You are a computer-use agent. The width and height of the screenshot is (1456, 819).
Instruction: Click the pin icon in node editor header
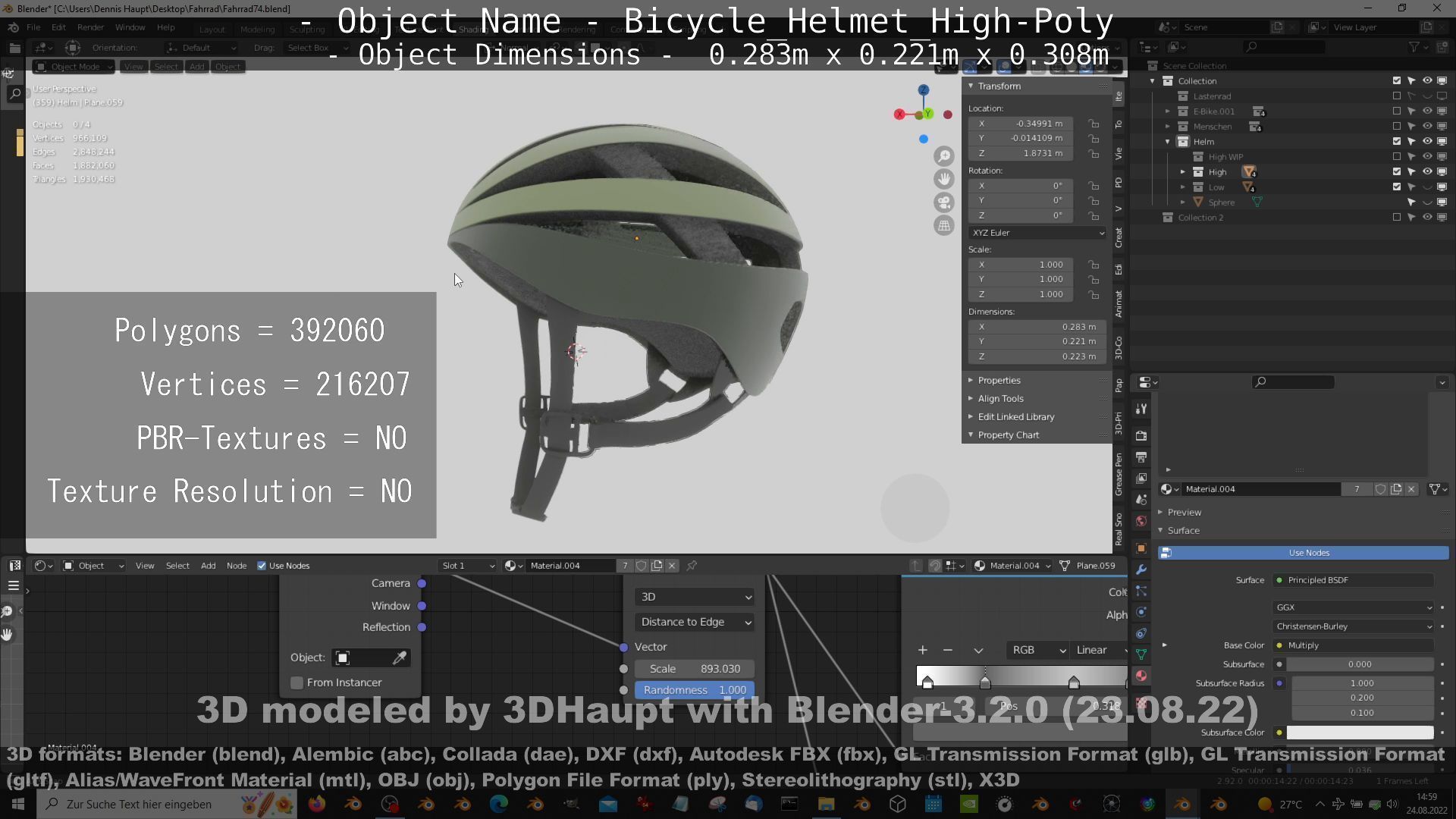click(692, 566)
